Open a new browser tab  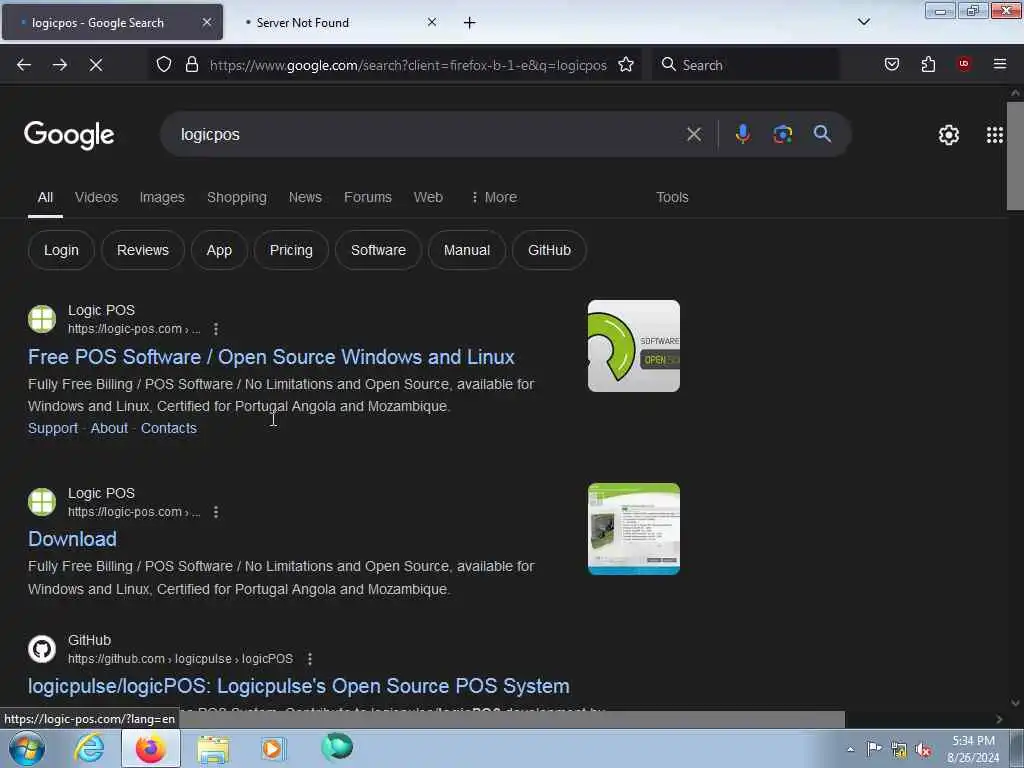[x=470, y=23]
